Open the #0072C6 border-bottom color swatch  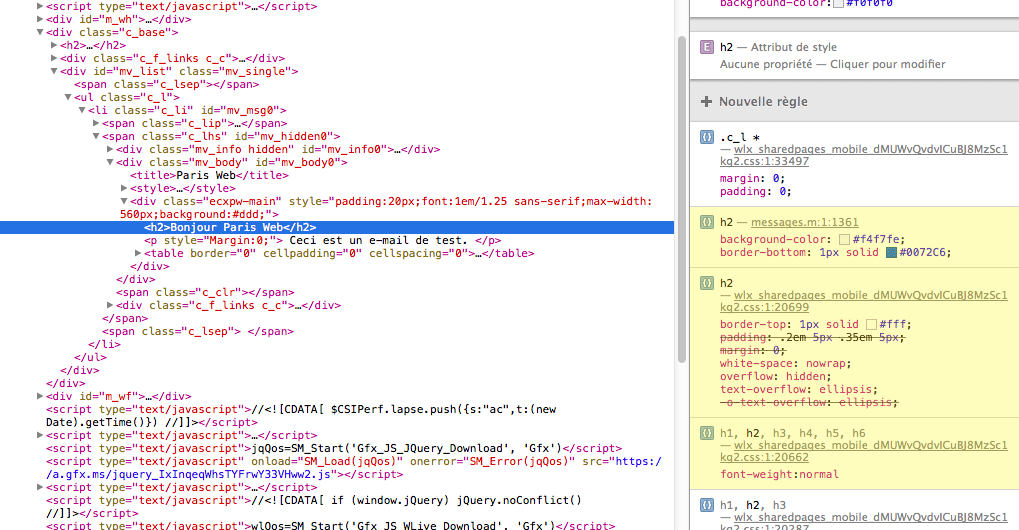pyautogui.click(x=891, y=253)
